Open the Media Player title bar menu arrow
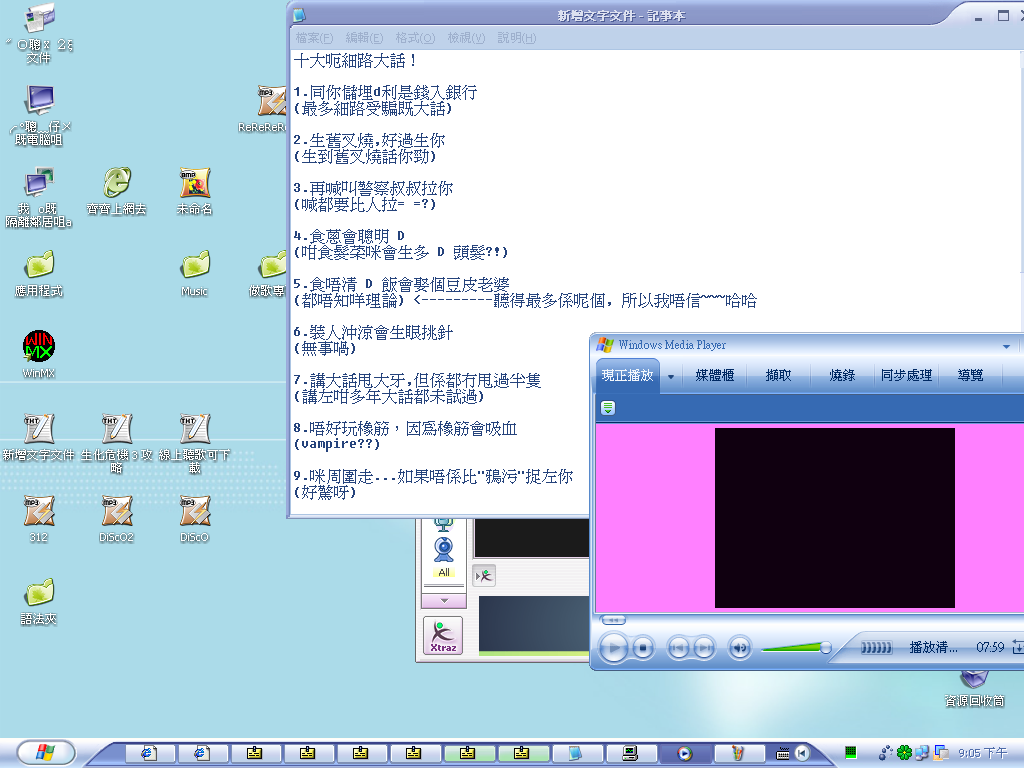 tap(1006, 346)
